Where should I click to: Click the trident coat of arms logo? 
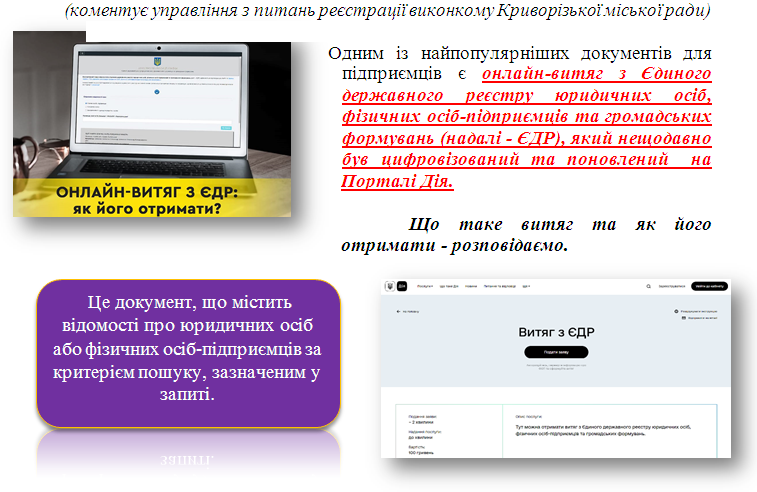click(x=390, y=286)
